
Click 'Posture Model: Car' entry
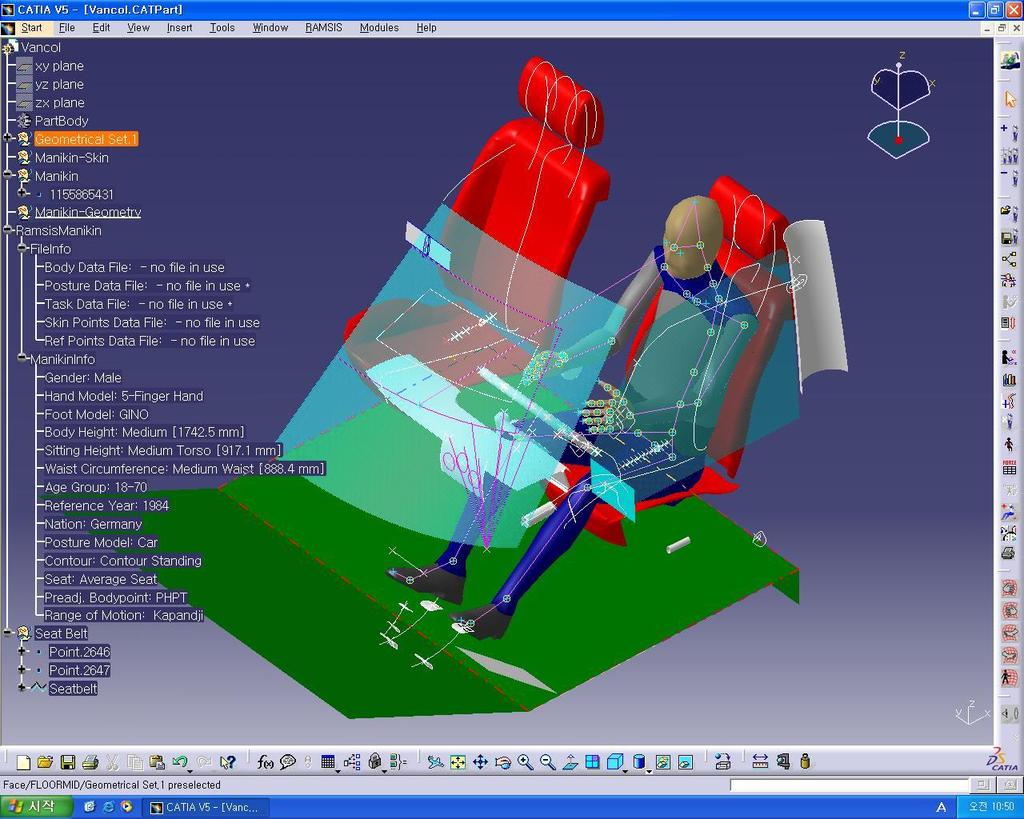(101, 543)
